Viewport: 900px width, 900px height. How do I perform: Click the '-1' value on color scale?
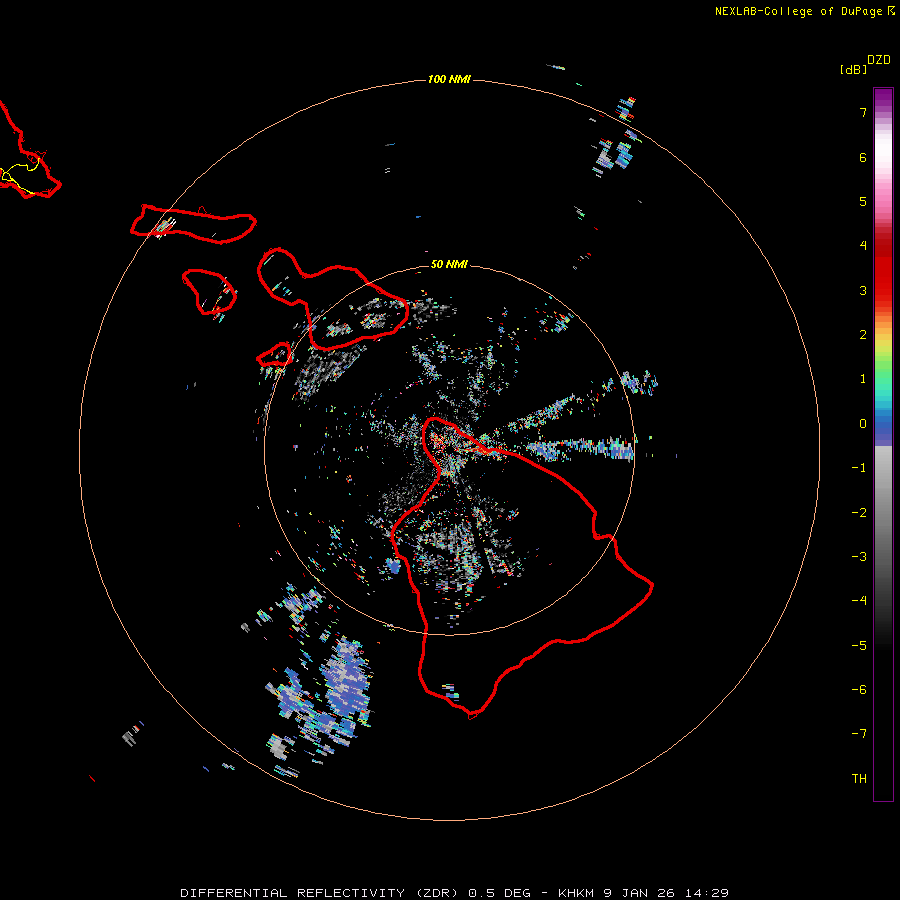pos(859,468)
